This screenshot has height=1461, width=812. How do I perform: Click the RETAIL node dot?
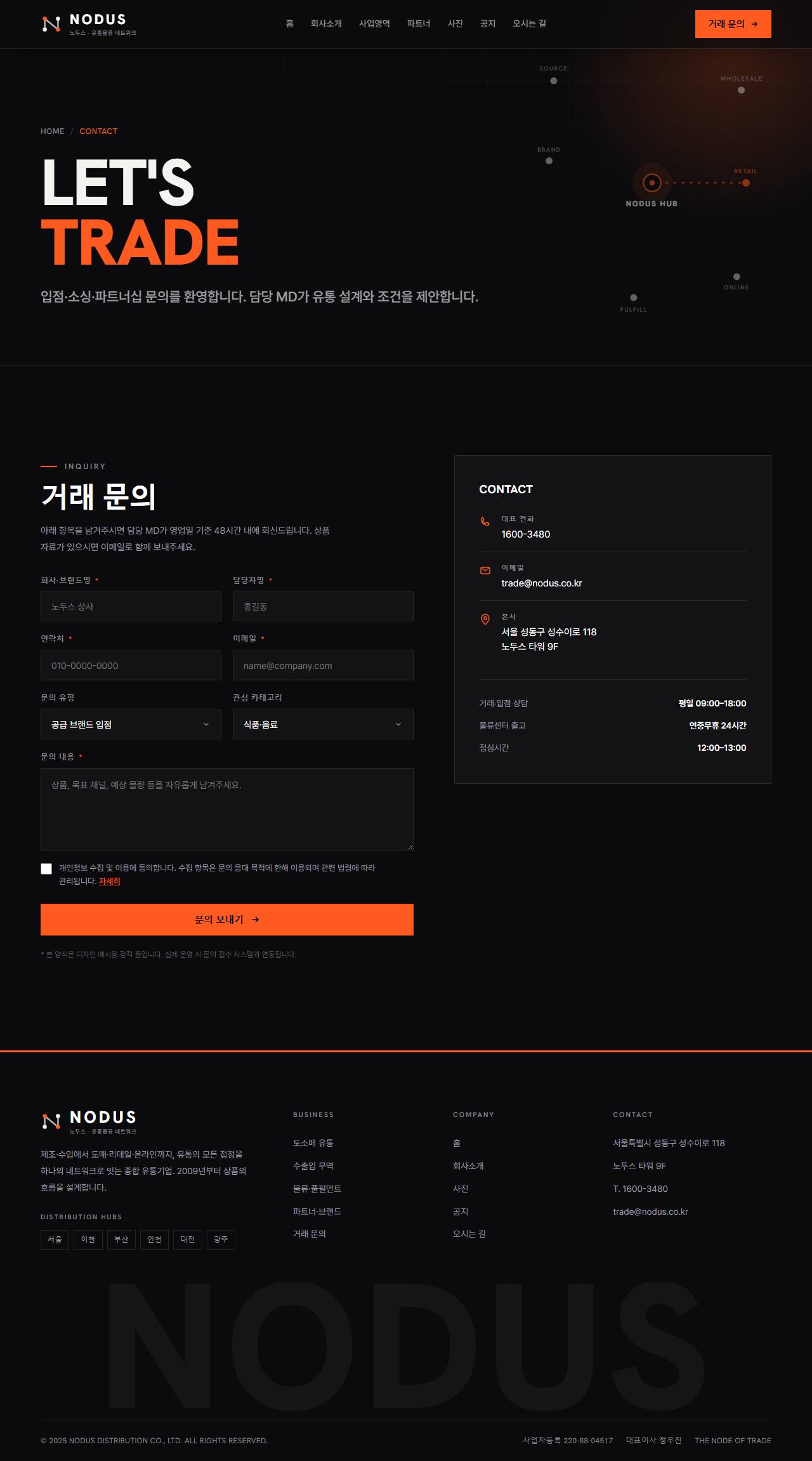click(746, 183)
